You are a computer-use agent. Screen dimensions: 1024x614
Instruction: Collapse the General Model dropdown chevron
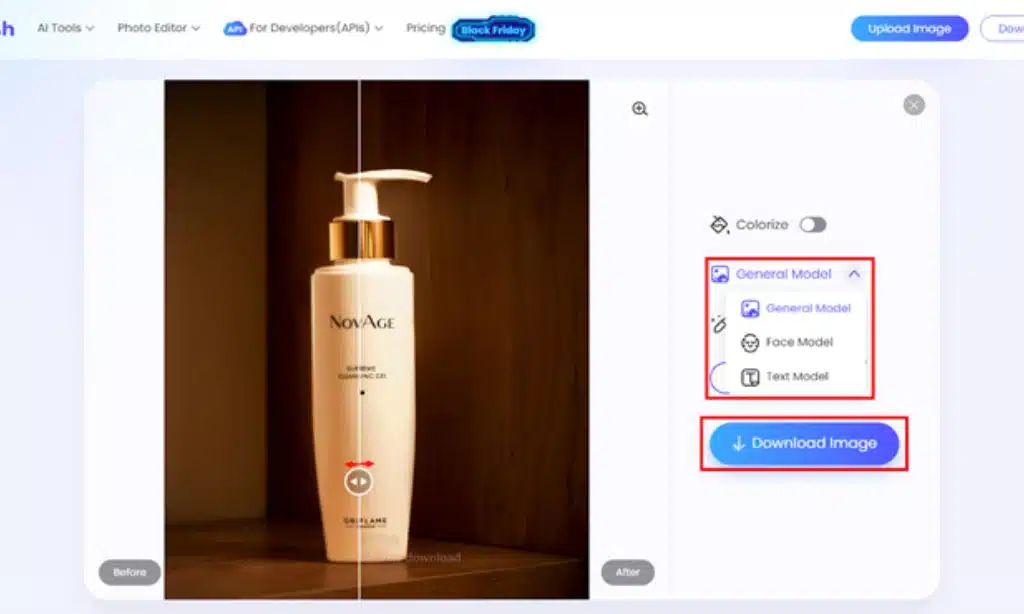854,274
